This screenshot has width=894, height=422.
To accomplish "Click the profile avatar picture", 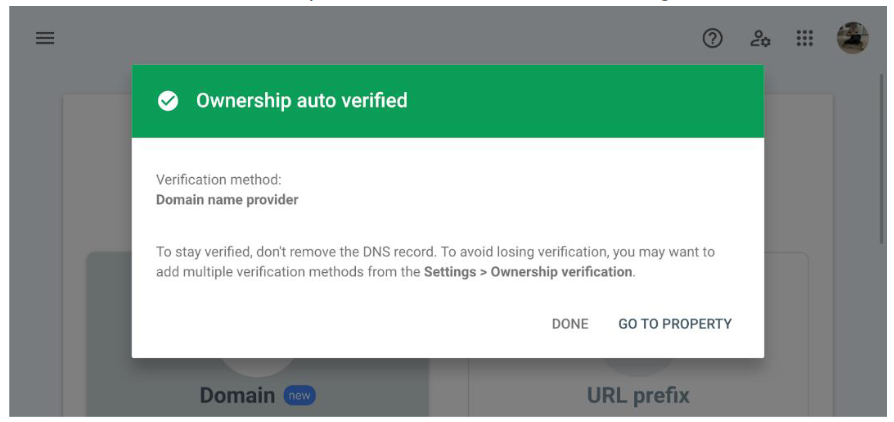I will click(x=852, y=38).
